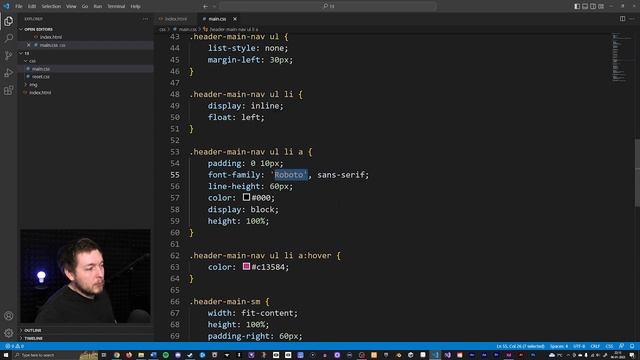
Task: Open the Explorer view in activity bar
Action: pyautogui.click(x=9, y=21)
